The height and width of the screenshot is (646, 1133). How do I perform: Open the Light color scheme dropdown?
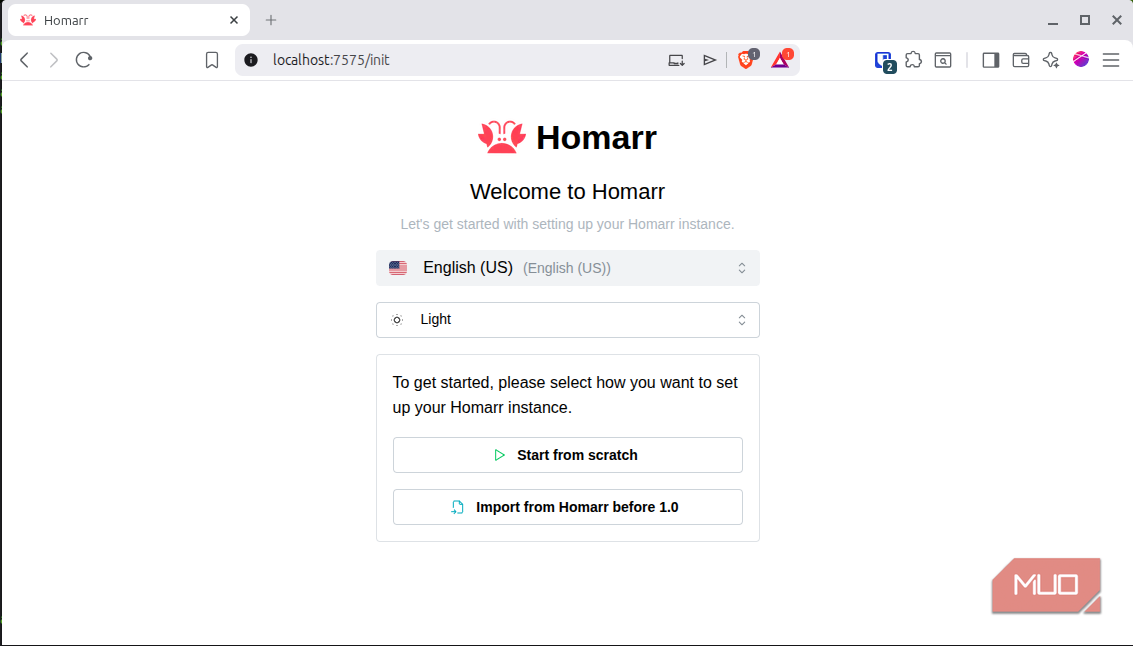pyautogui.click(x=568, y=320)
